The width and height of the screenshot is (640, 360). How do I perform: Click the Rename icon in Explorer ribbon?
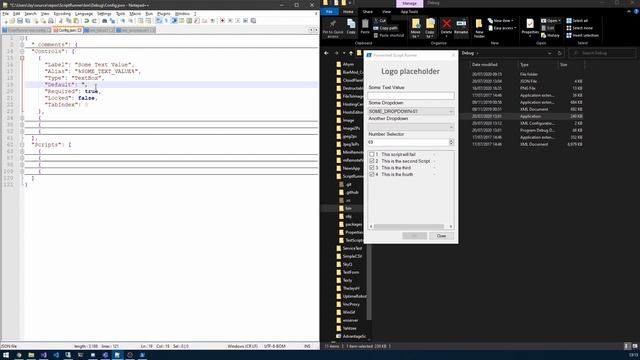pos(461,26)
